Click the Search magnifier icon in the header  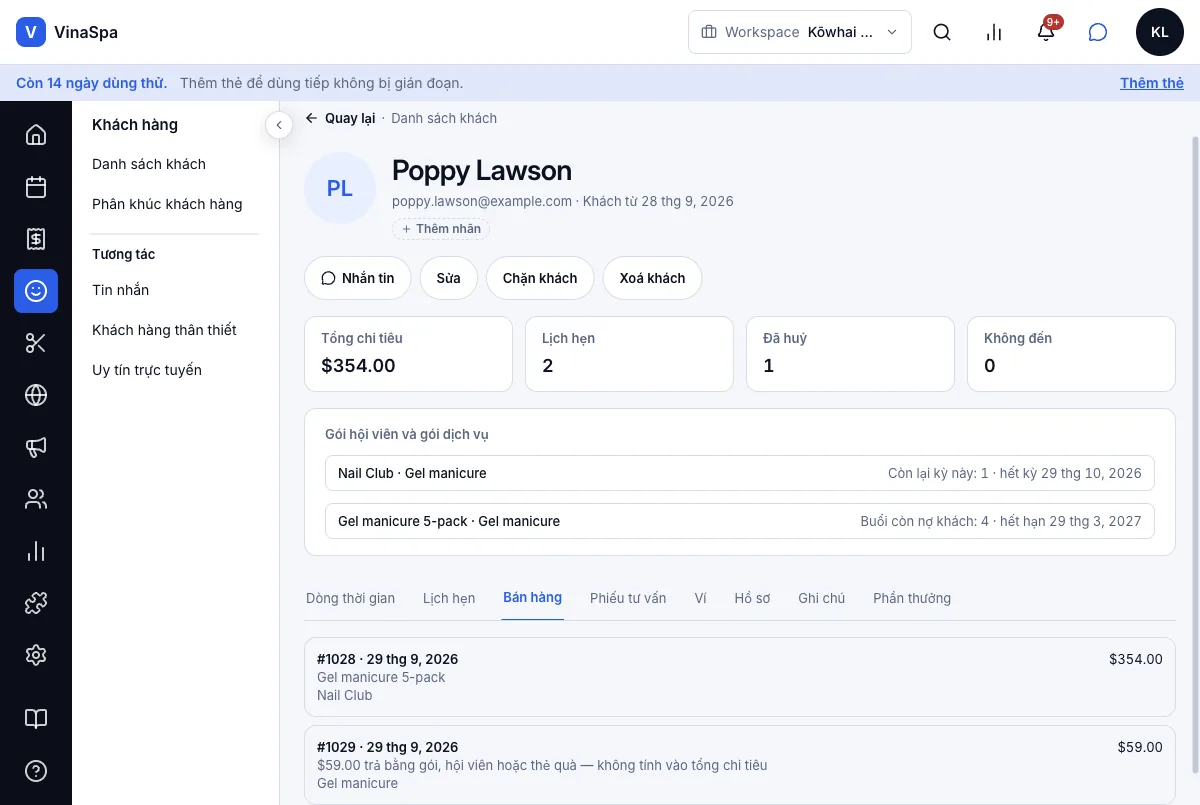pyautogui.click(x=942, y=32)
